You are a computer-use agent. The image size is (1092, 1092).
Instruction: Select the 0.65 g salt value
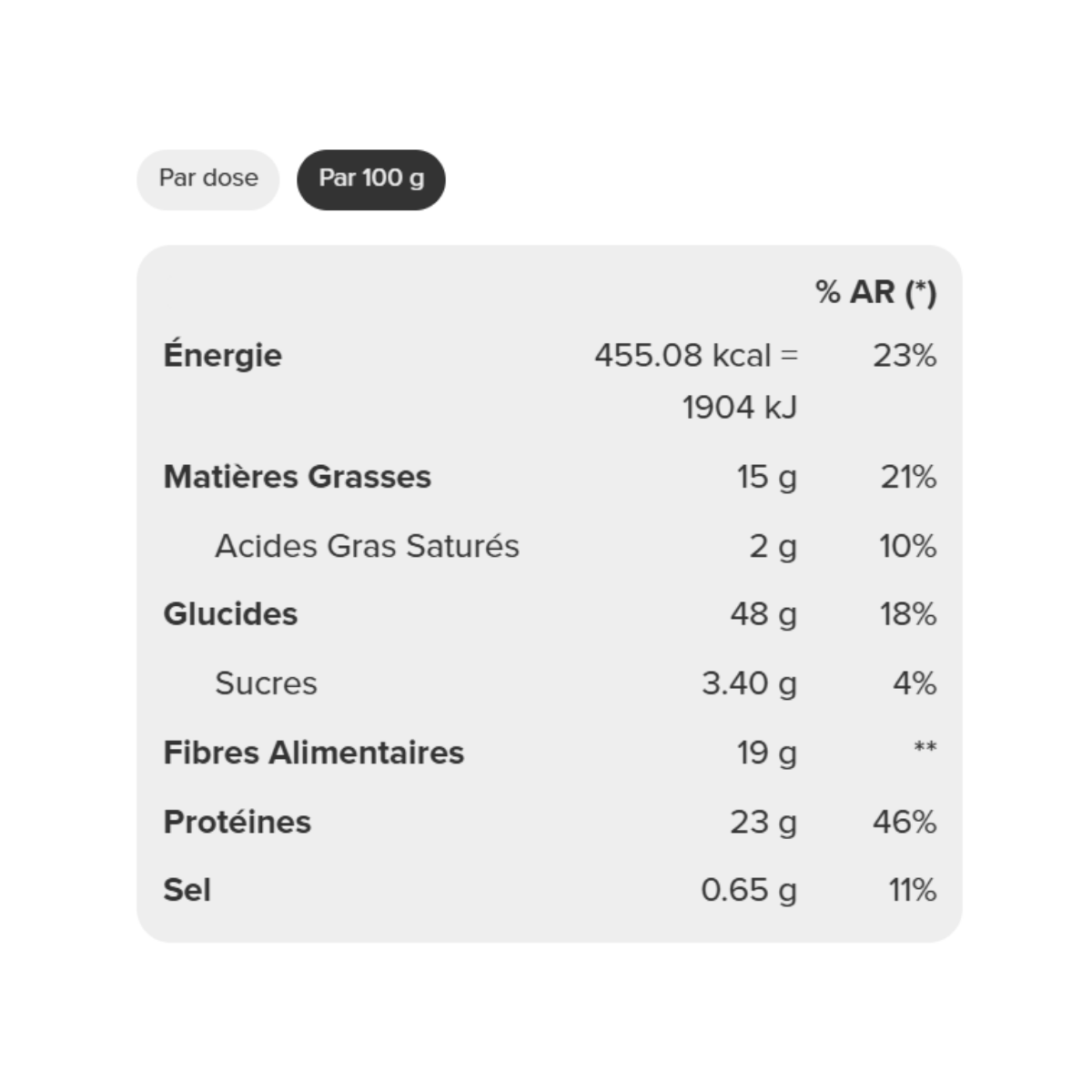[x=749, y=890]
